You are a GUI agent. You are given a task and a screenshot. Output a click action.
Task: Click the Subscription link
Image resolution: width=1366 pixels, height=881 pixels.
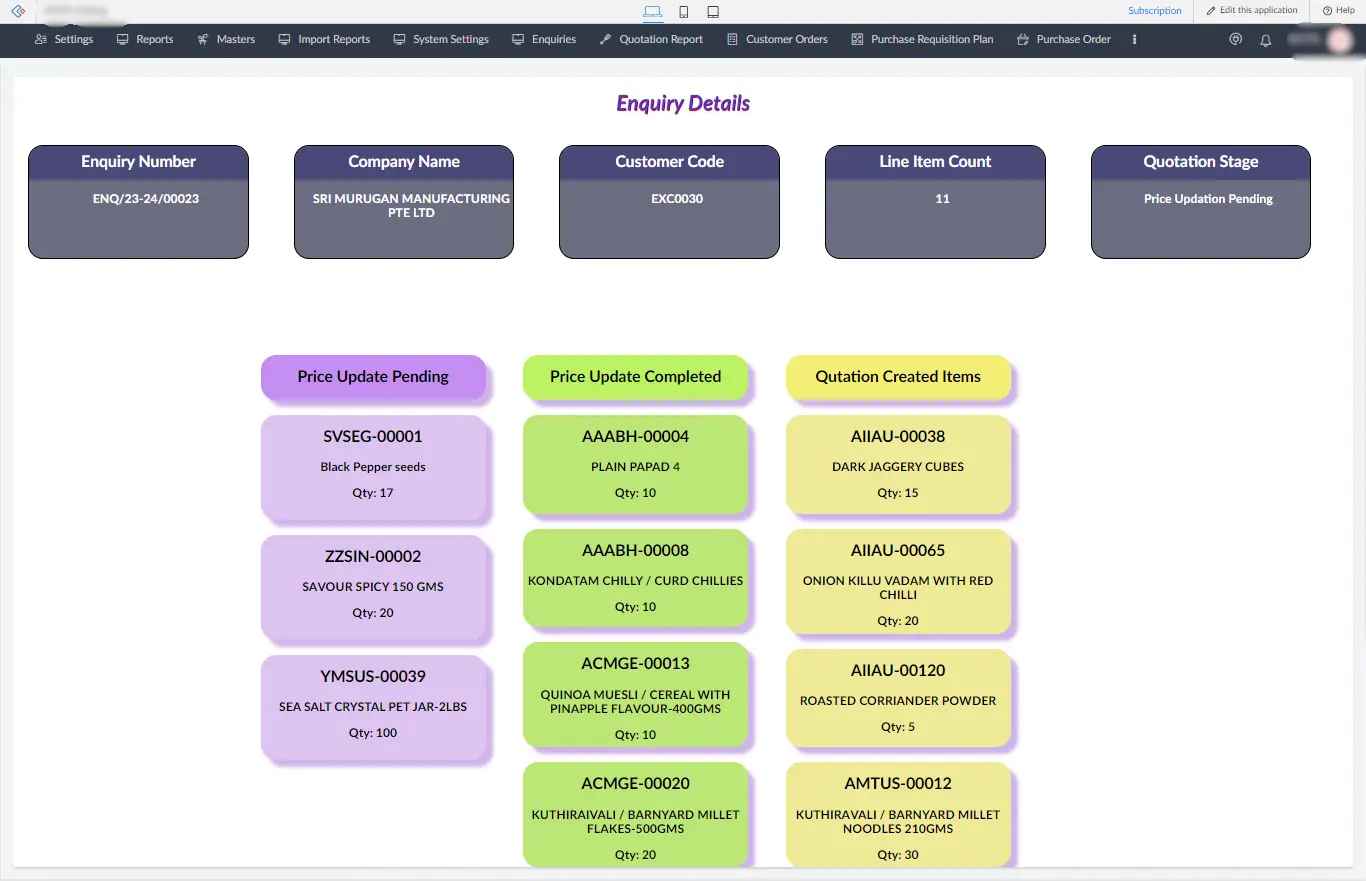[x=1155, y=10]
